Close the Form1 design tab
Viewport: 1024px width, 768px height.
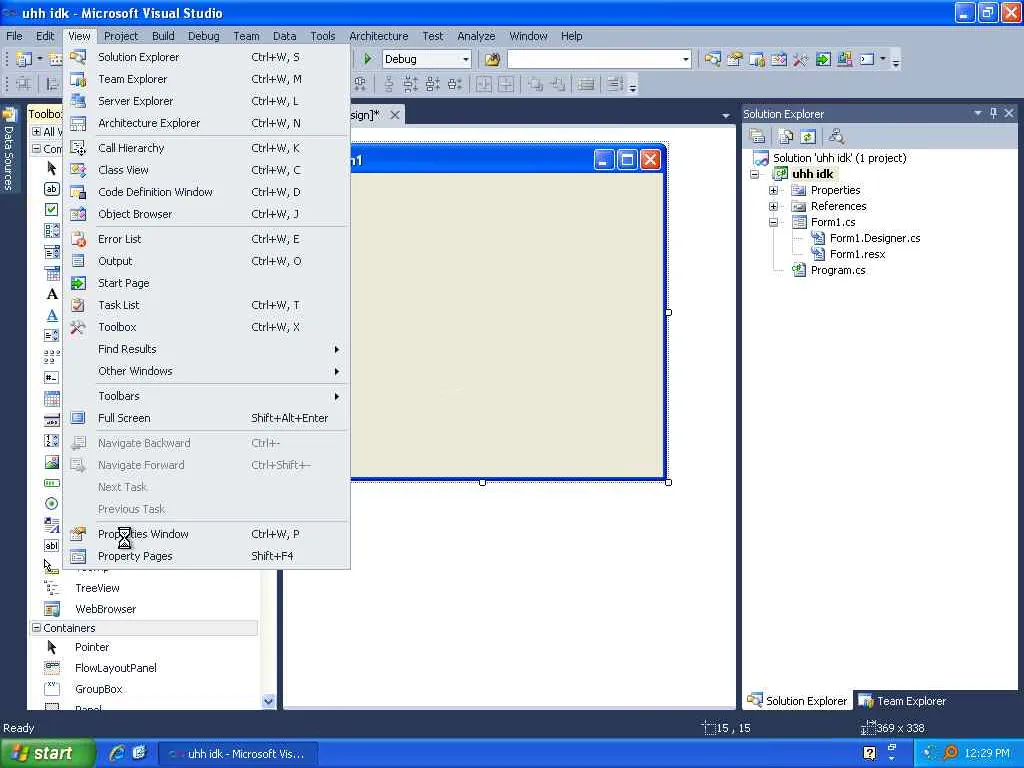click(394, 115)
